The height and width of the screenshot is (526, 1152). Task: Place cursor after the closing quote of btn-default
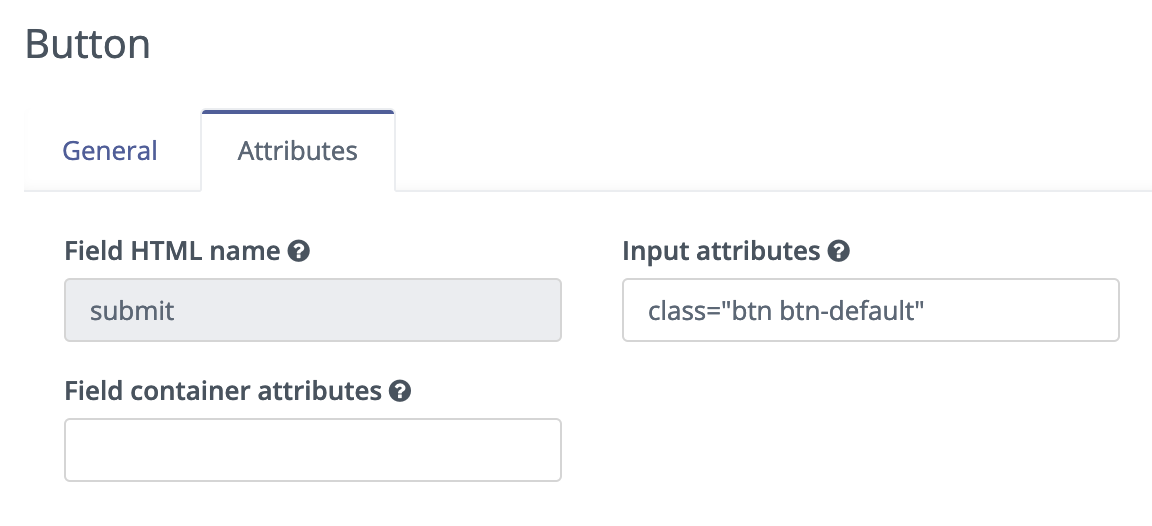[925, 311]
